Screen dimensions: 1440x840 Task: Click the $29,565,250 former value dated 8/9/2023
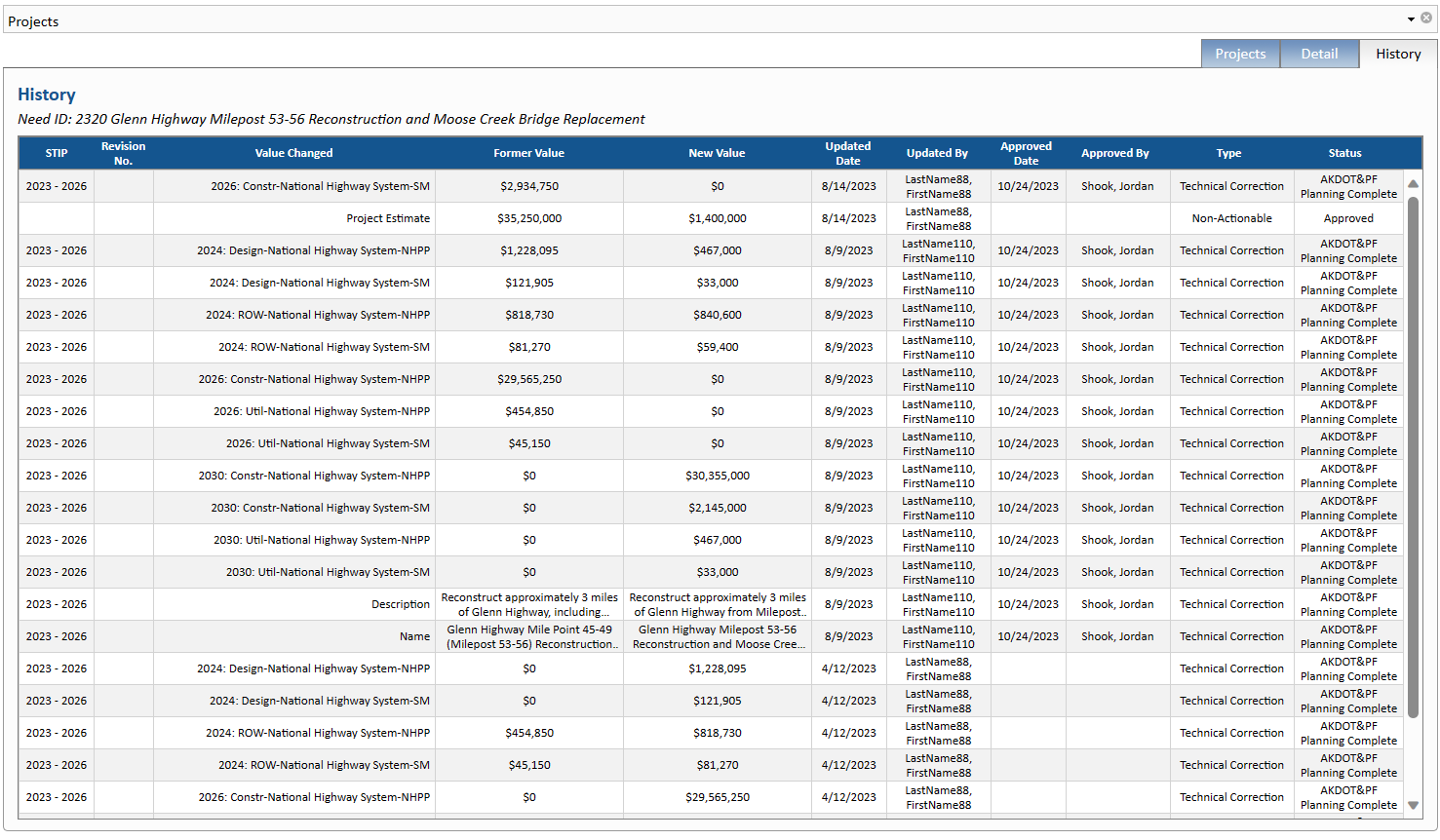(529, 379)
